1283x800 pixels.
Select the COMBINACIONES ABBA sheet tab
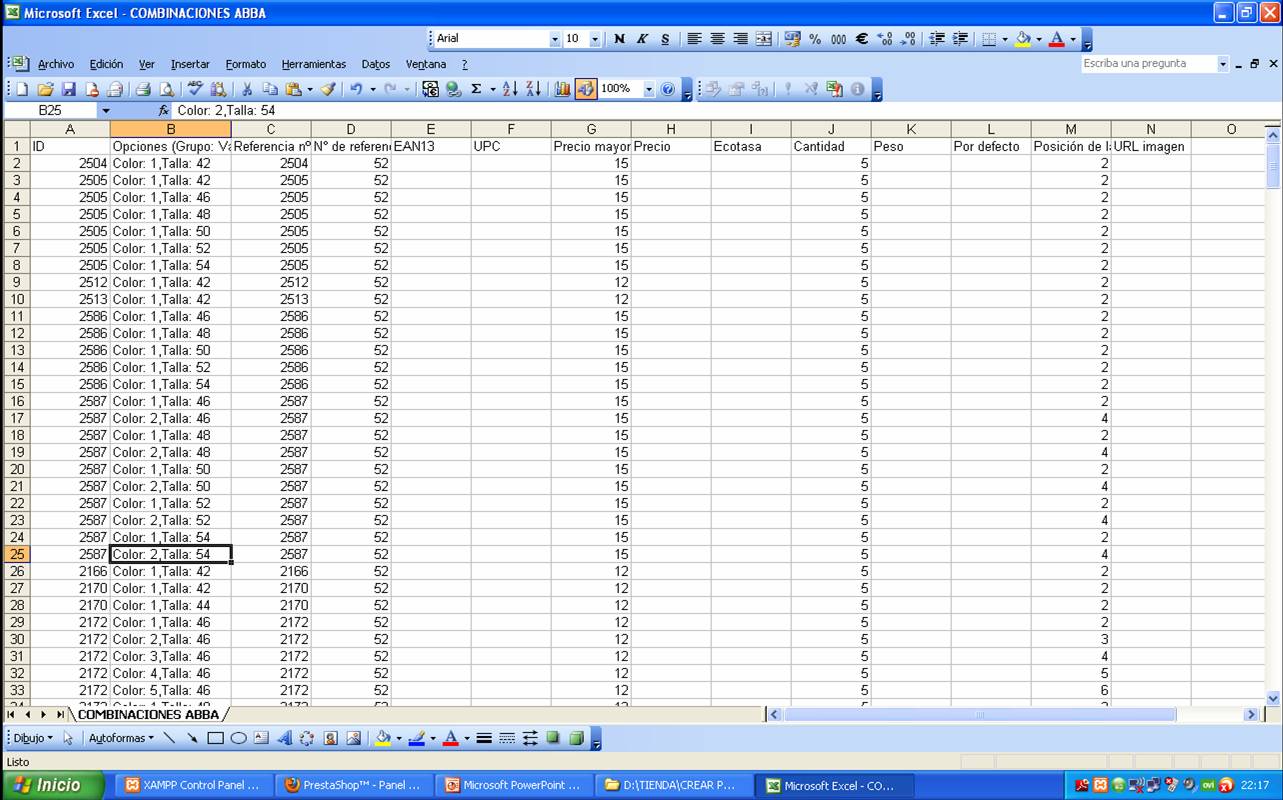pyautogui.click(x=148, y=714)
